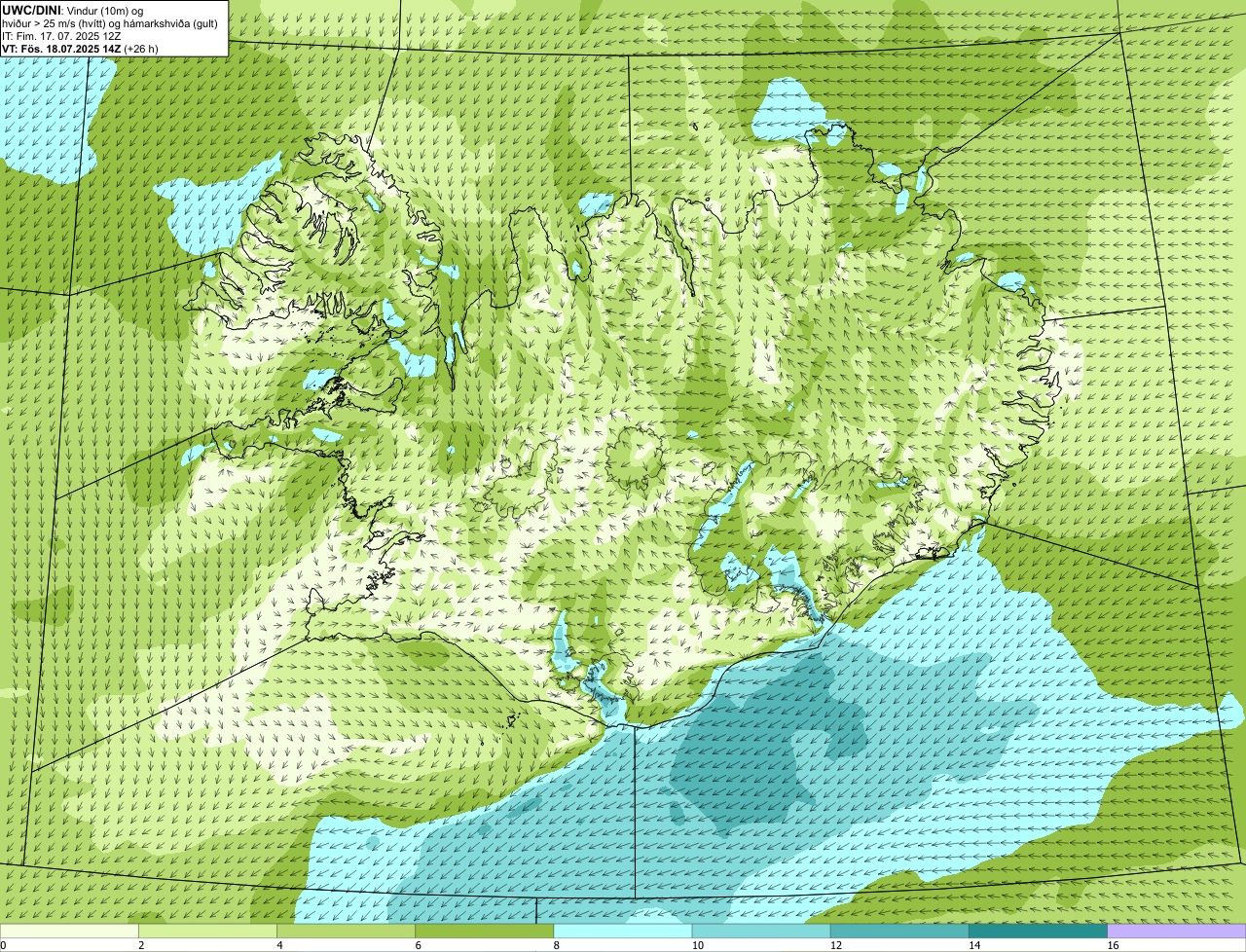Click the "4" label on the wind scale
1246x952 pixels.
pyautogui.click(x=279, y=945)
